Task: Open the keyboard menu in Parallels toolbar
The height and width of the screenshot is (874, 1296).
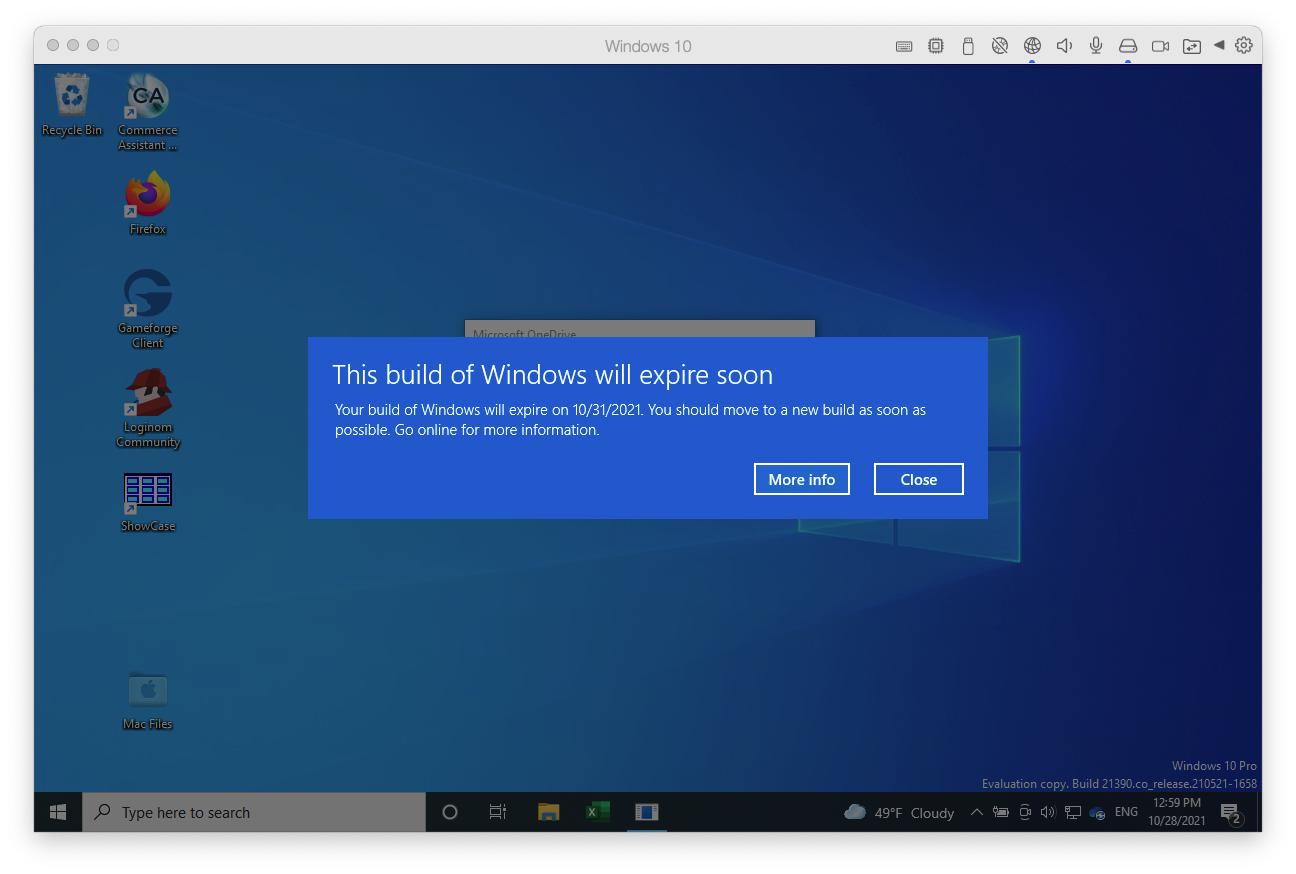Action: (904, 46)
